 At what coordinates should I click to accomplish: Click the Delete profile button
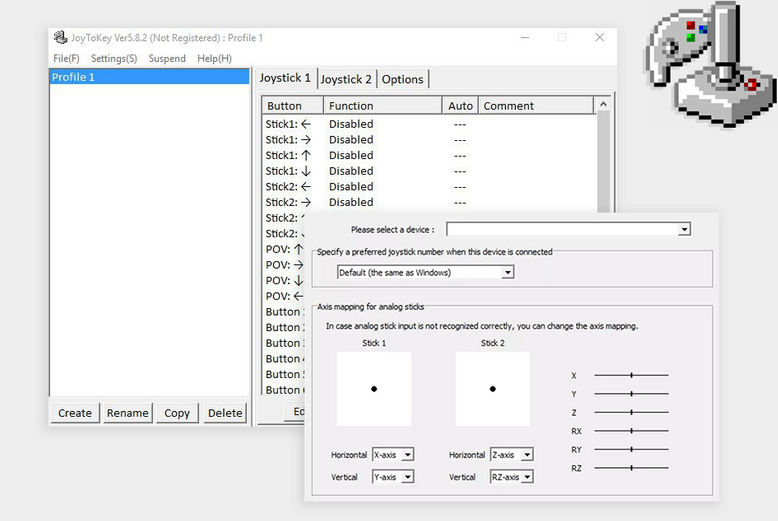pos(225,413)
